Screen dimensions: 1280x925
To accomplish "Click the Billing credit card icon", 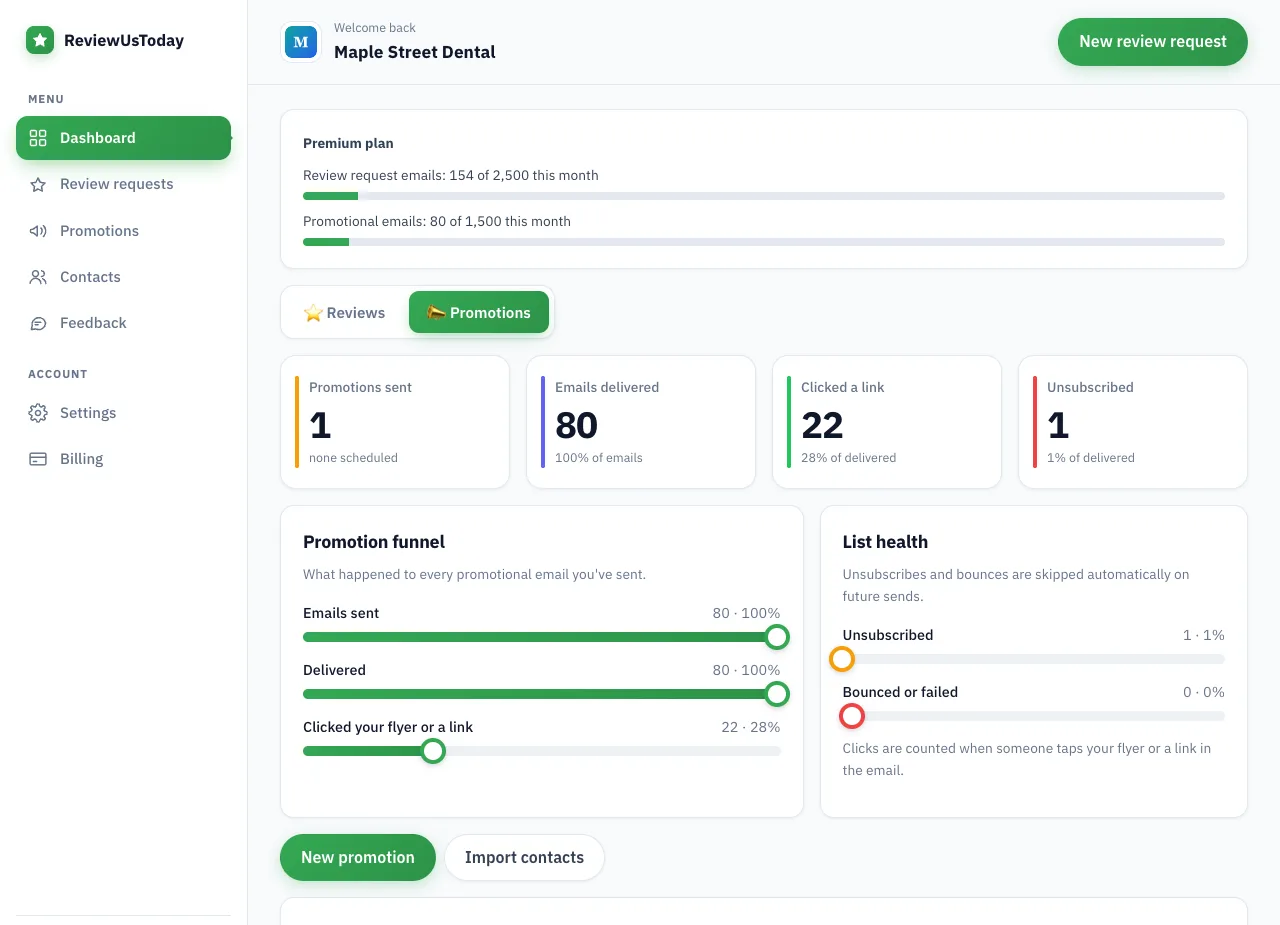I will coord(38,459).
